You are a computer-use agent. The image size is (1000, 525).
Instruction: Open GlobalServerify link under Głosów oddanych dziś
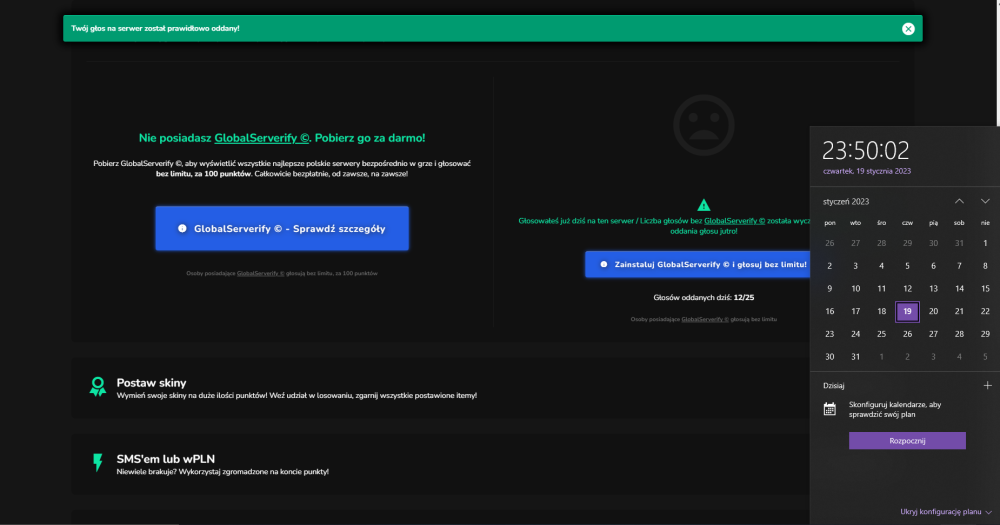(705, 319)
